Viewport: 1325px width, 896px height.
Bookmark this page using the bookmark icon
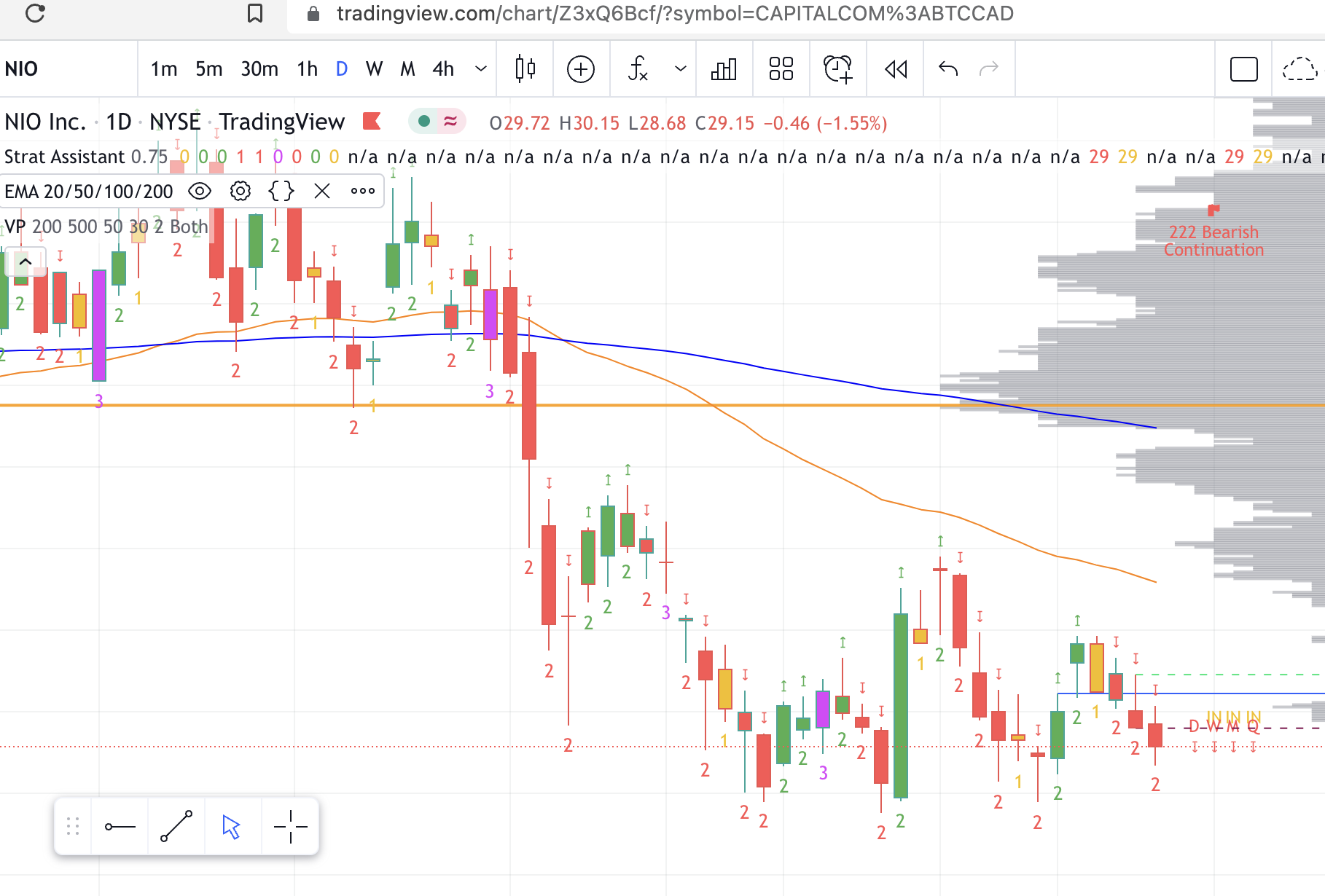point(255,13)
